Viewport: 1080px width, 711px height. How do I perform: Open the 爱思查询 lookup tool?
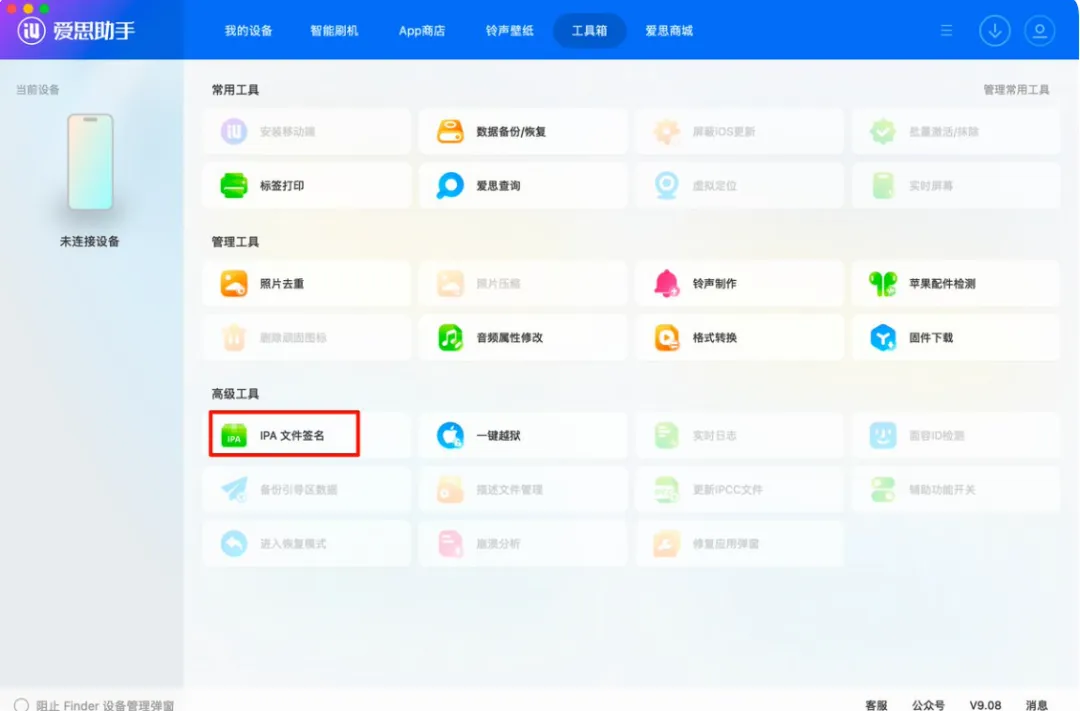click(x=523, y=185)
